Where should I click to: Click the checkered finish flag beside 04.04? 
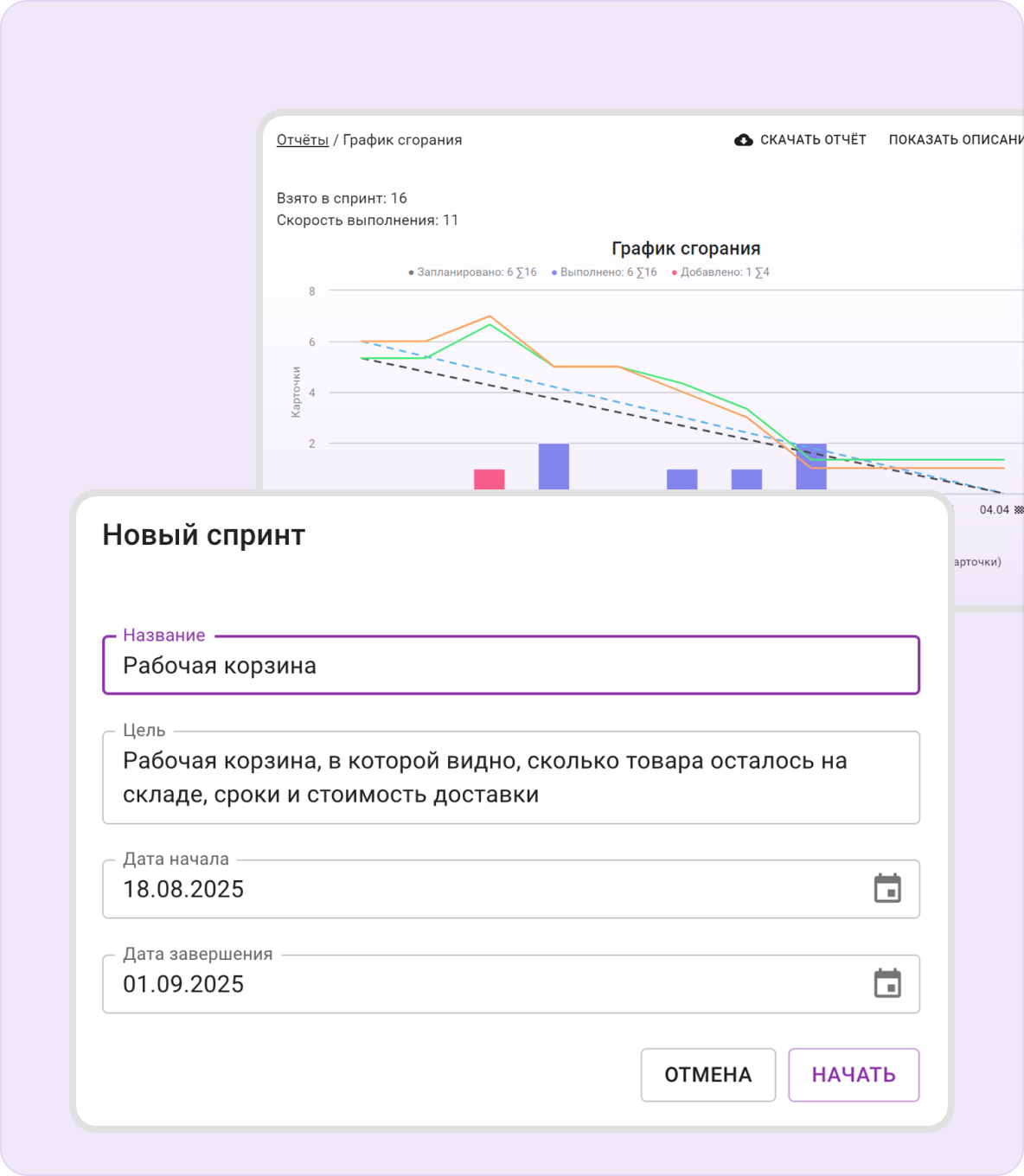(1018, 510)
